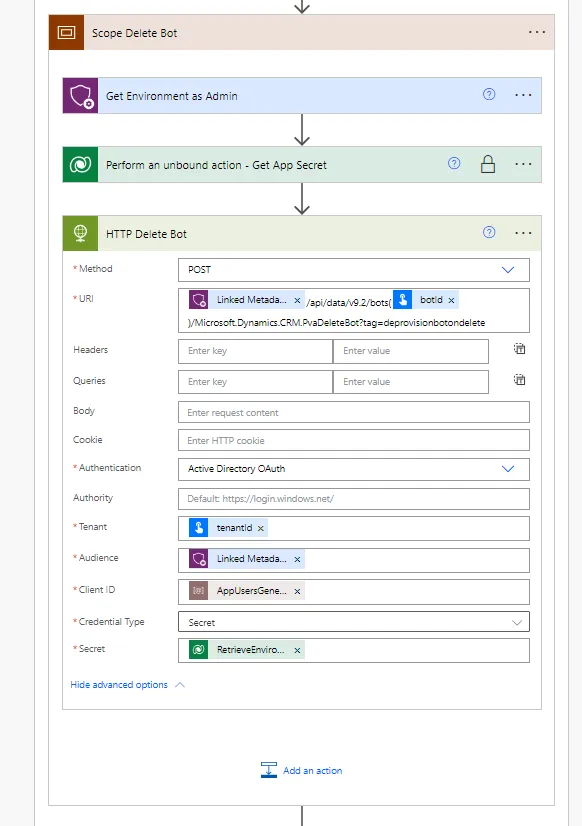The image size is (582, 826).
Task: Remove AppUsersGene token from Client ID
Action: coord(297,592)
